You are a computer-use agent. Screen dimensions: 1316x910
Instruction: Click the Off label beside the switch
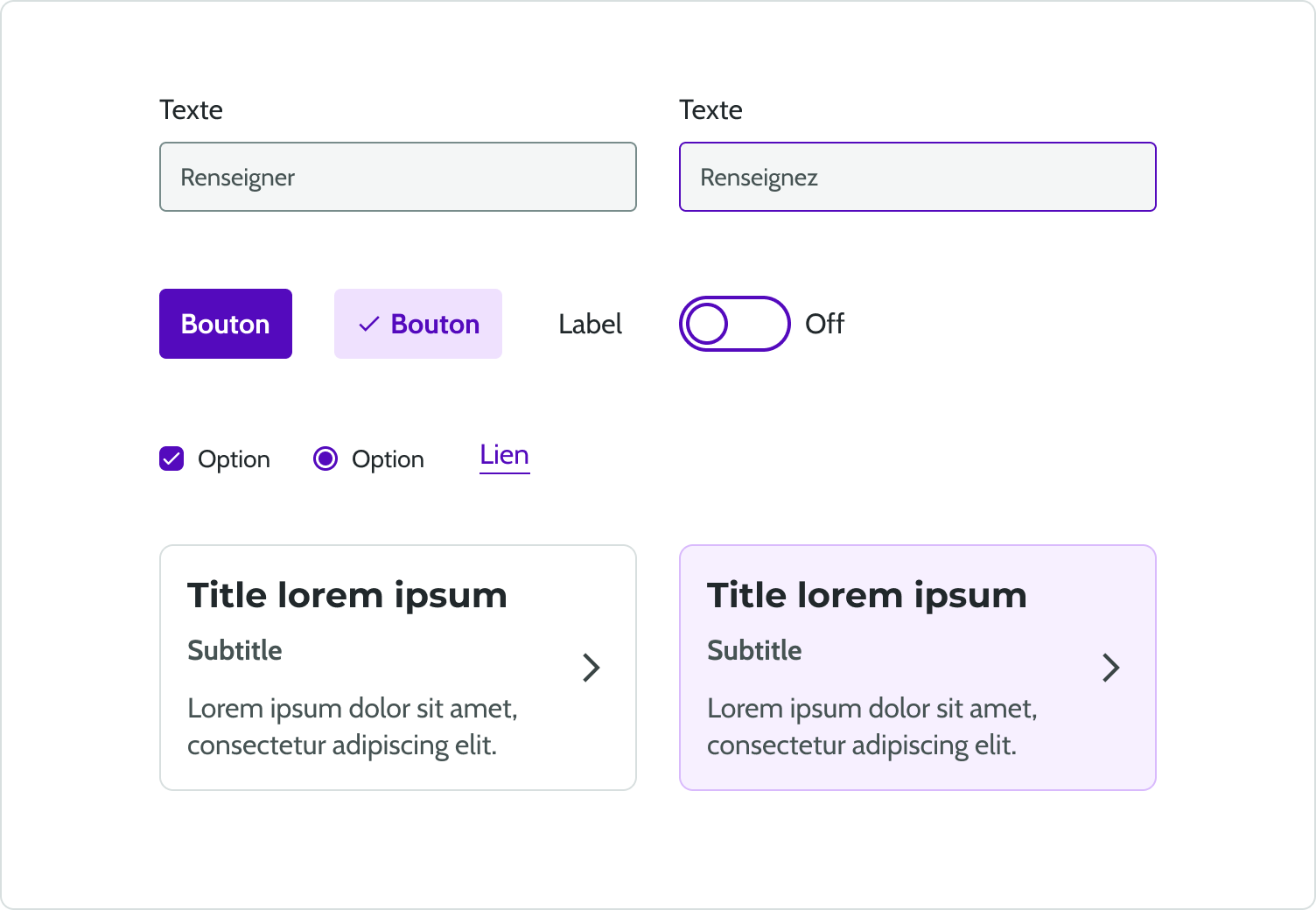pos(823,324)
